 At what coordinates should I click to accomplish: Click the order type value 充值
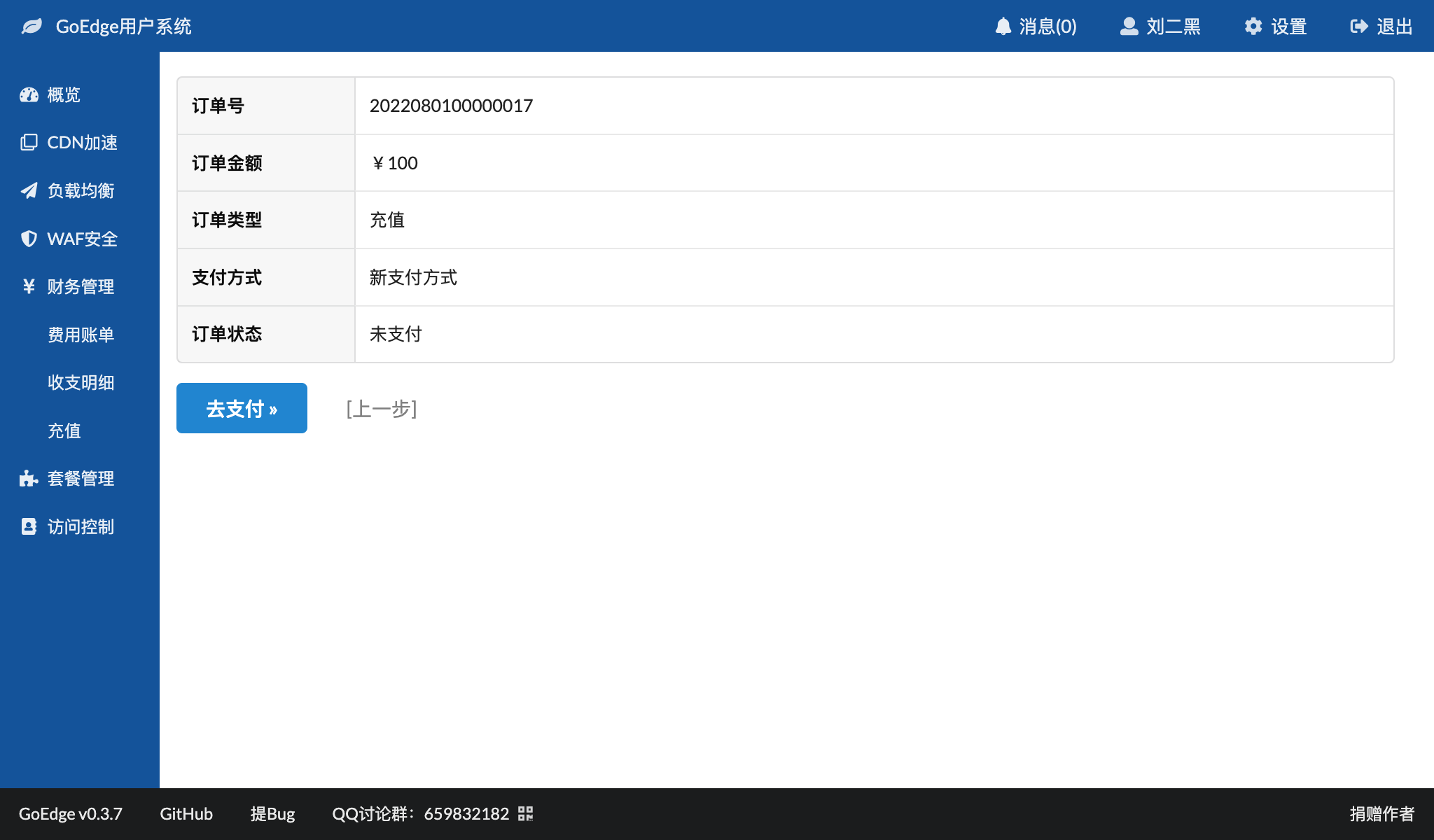point(387,220)
